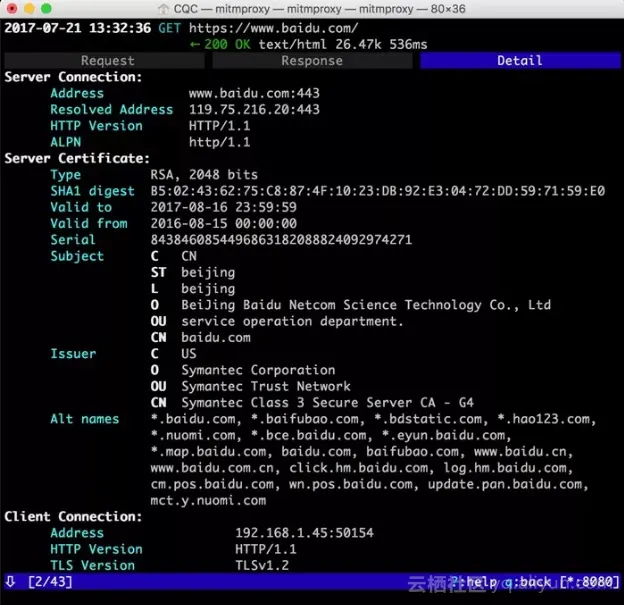Click timestamp 2017-07-21 13:32:36
Image resolution: width=624 pixels, height=605 pixels.
click(x=78, y=28)
